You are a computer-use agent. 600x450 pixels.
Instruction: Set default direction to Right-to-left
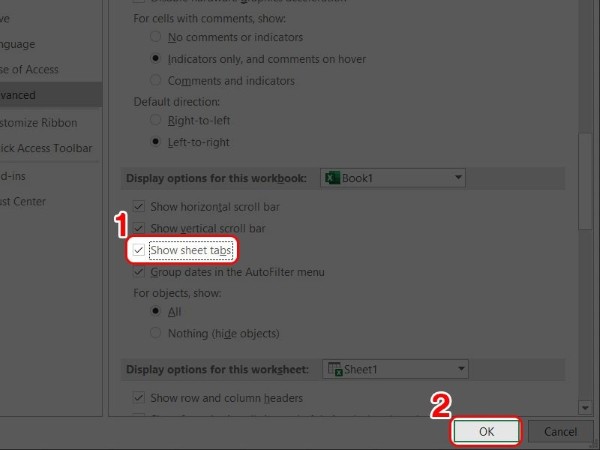tap(155, 120)
